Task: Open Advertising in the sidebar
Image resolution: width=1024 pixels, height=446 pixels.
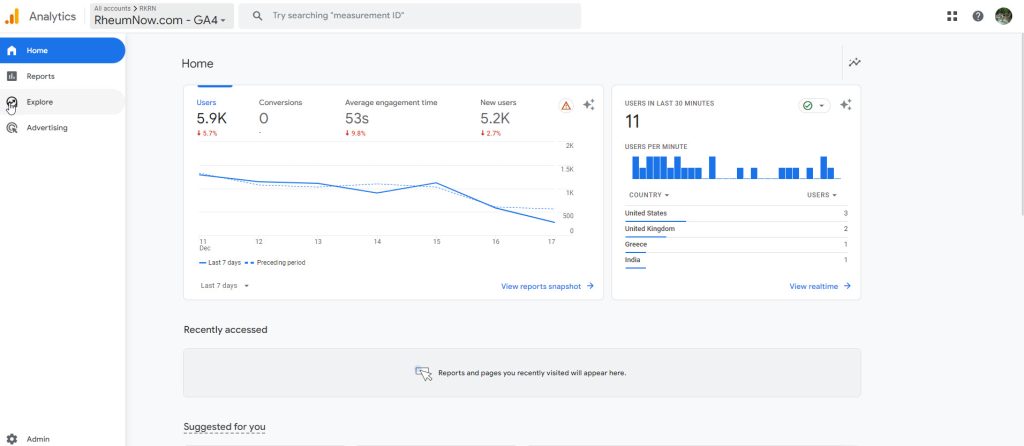Action: click(x=47, y=128)
